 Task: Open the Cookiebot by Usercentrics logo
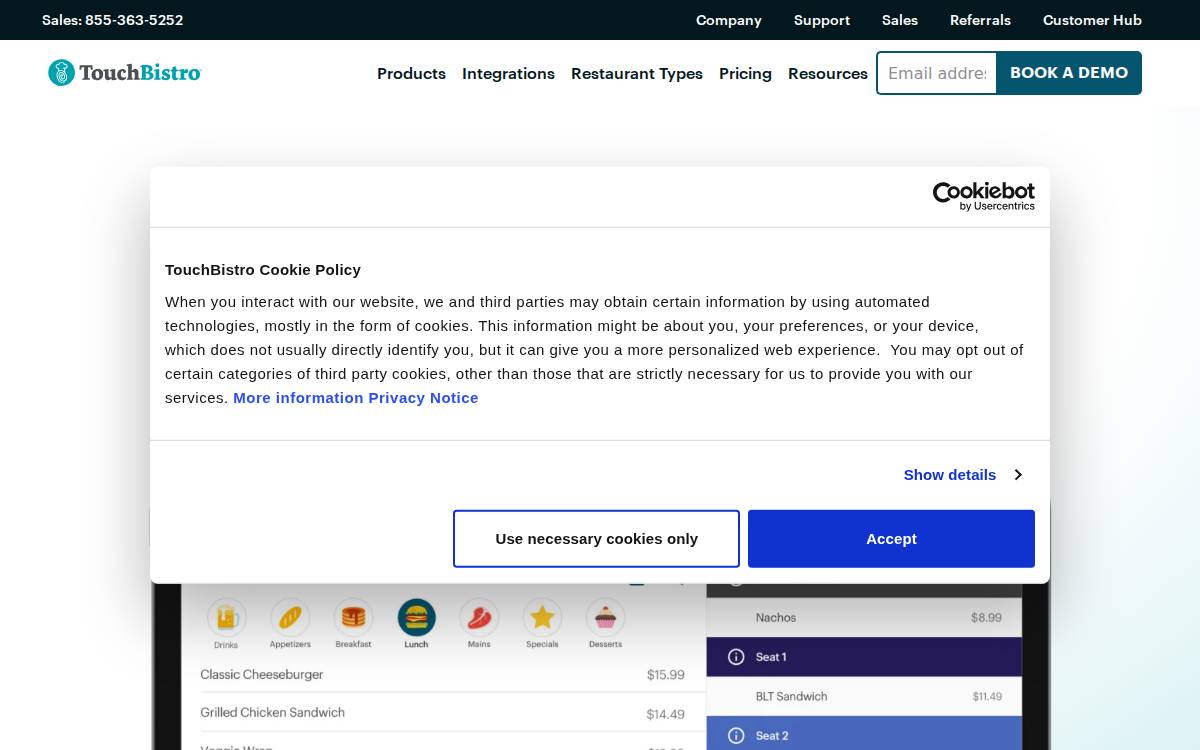(x=984, y=196)
